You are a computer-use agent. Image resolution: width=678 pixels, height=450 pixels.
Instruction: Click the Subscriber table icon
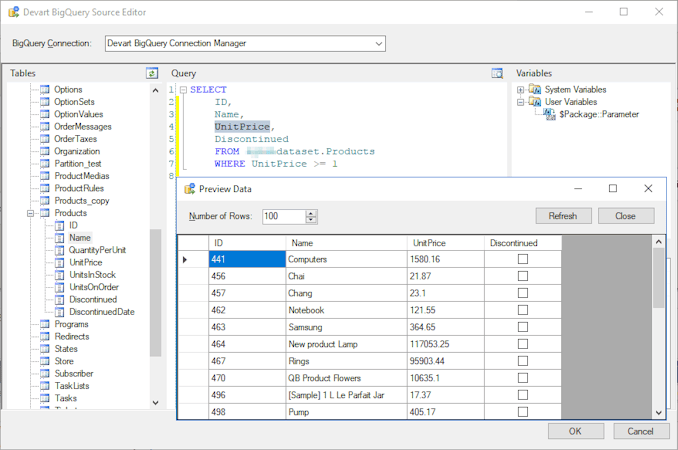point(45,373)
